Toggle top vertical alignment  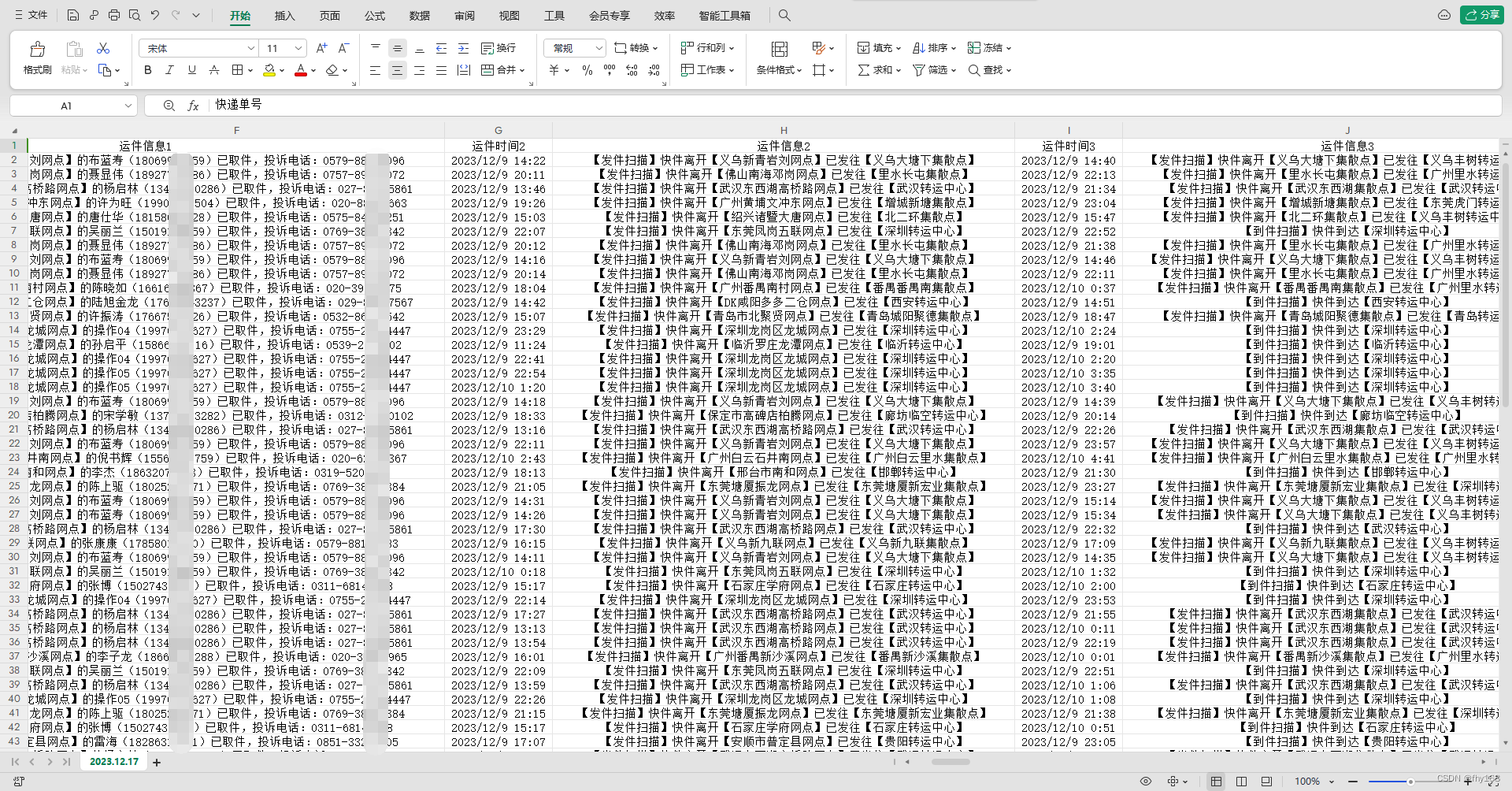point(376,48)
